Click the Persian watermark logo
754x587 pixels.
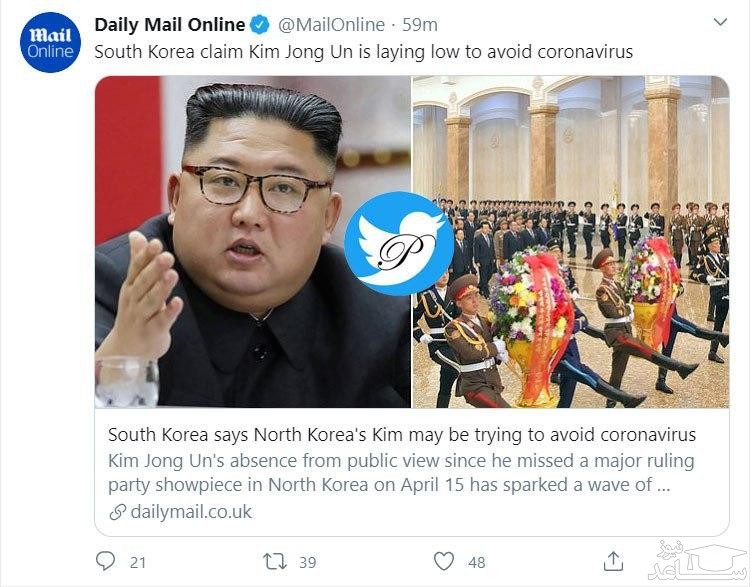(699, 561)
